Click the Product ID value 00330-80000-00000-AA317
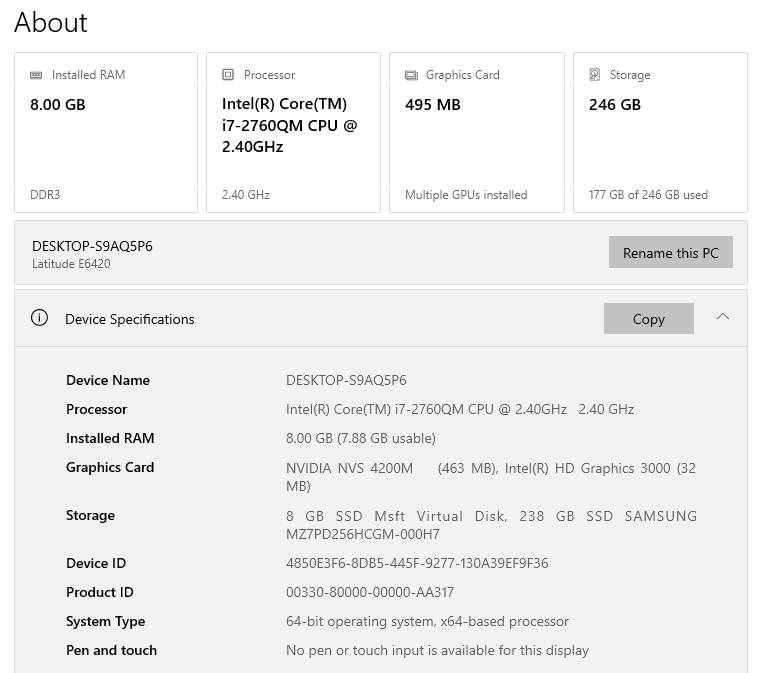Image resolution: width=757 pixels, height=673 pixels. (370, 592)
